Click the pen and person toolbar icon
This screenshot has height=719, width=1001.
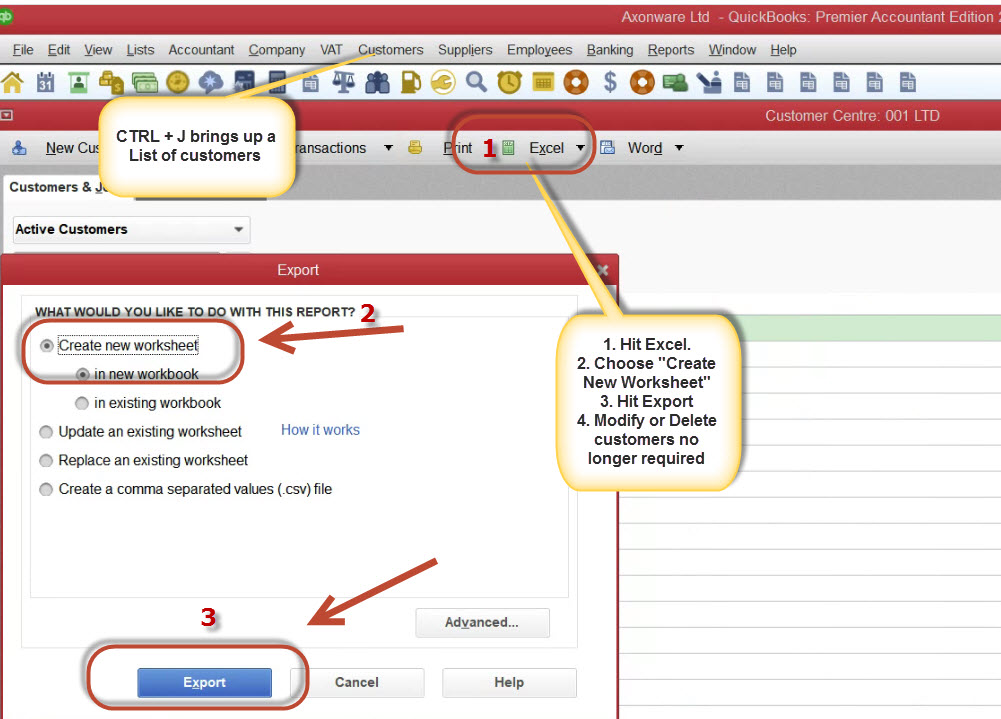tap(709, 82)
